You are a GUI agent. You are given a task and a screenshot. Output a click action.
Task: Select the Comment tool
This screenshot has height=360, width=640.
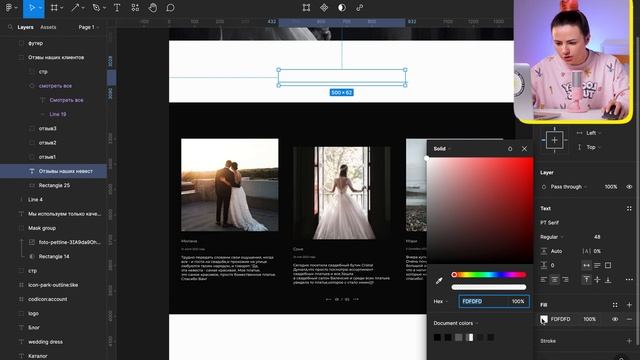pyautogui.click(x=171, y=8)
